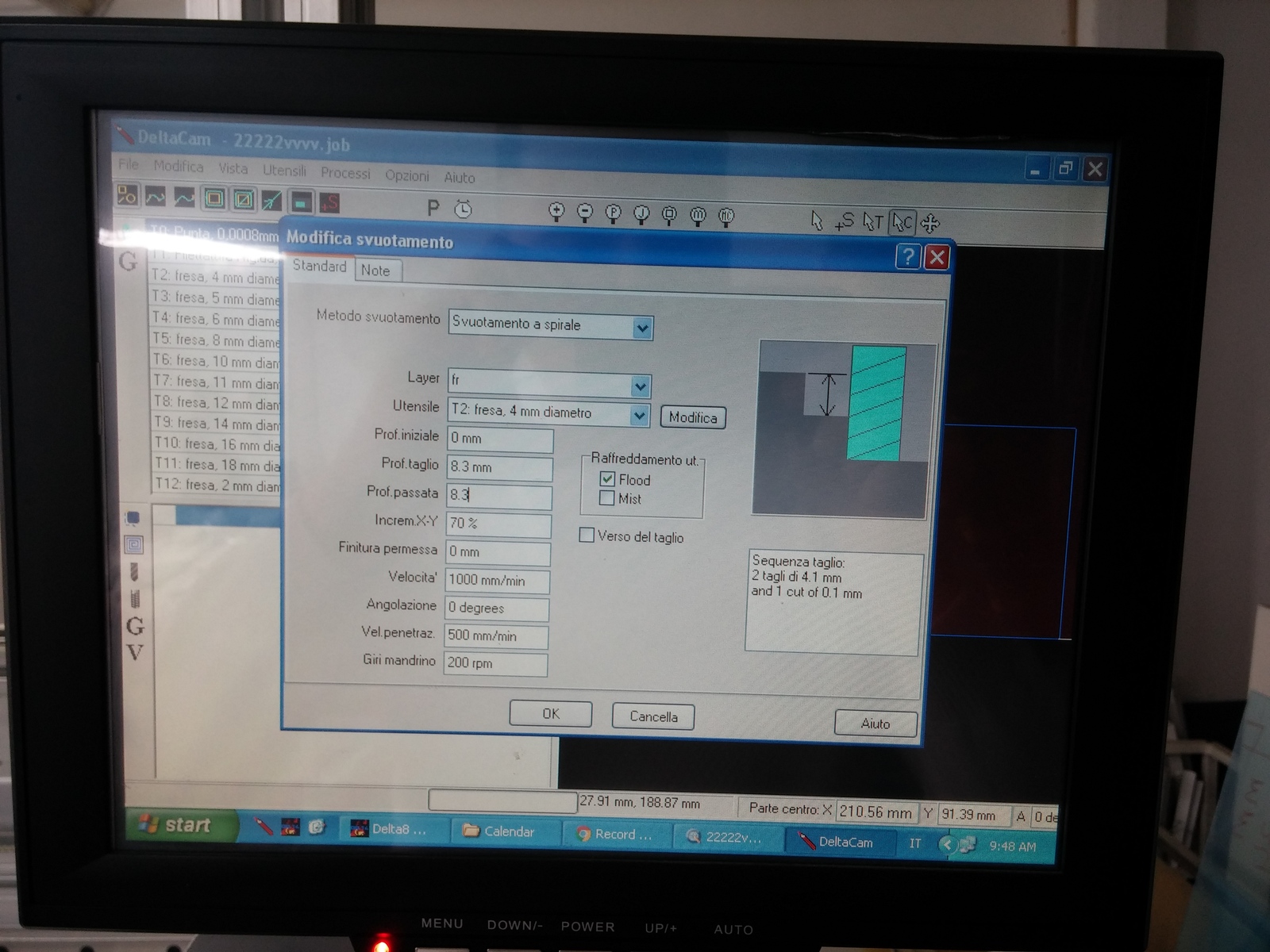Click the Prof.passata input field
This screenshot has width=1270, height=952.
tap(498, 496)
